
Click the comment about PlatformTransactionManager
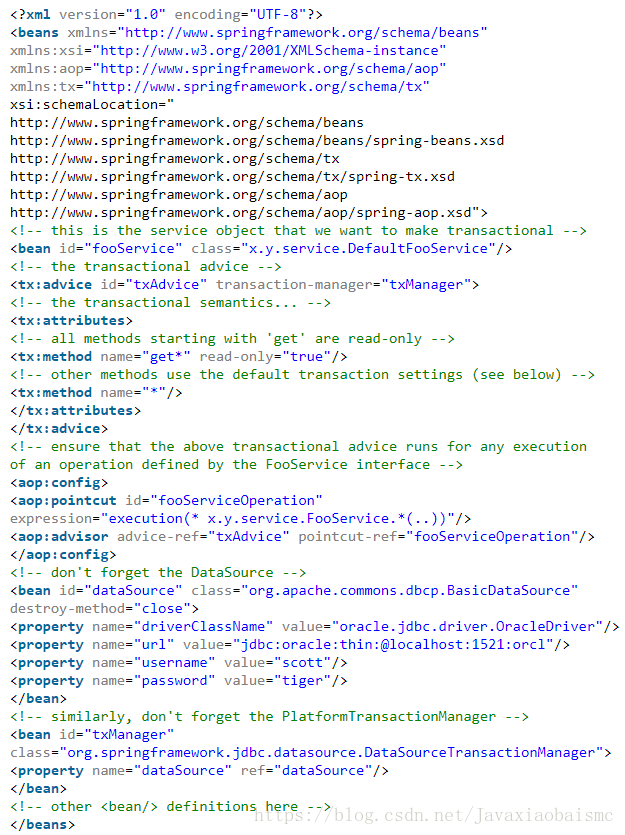click(x=269, y=717)
